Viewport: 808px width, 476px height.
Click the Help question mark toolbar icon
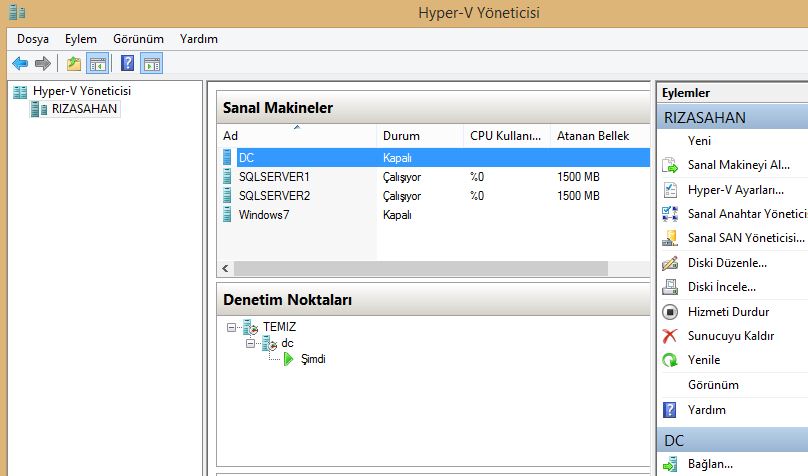coord(128,64)
